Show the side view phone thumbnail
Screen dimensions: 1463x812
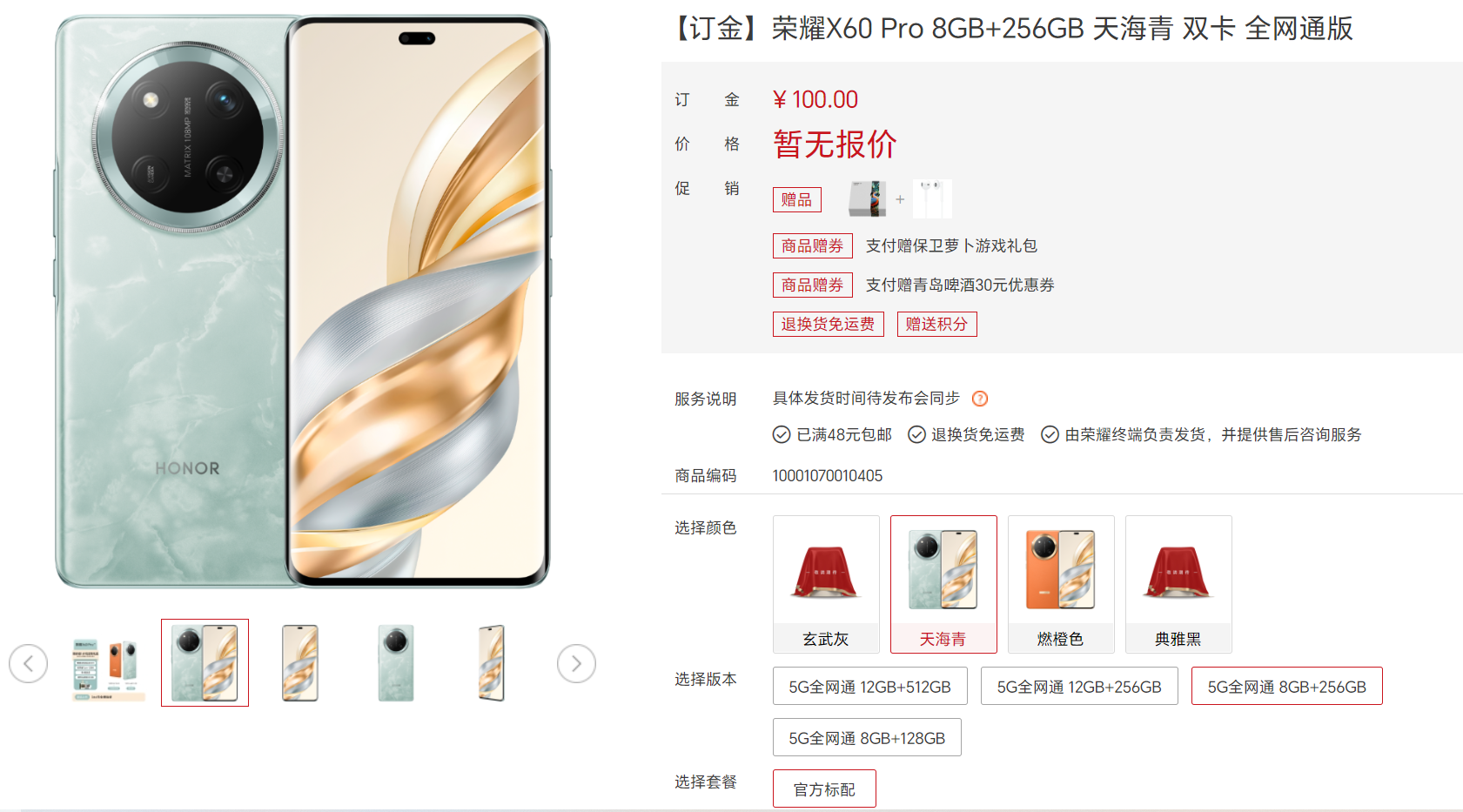click(x=492, y=663)
